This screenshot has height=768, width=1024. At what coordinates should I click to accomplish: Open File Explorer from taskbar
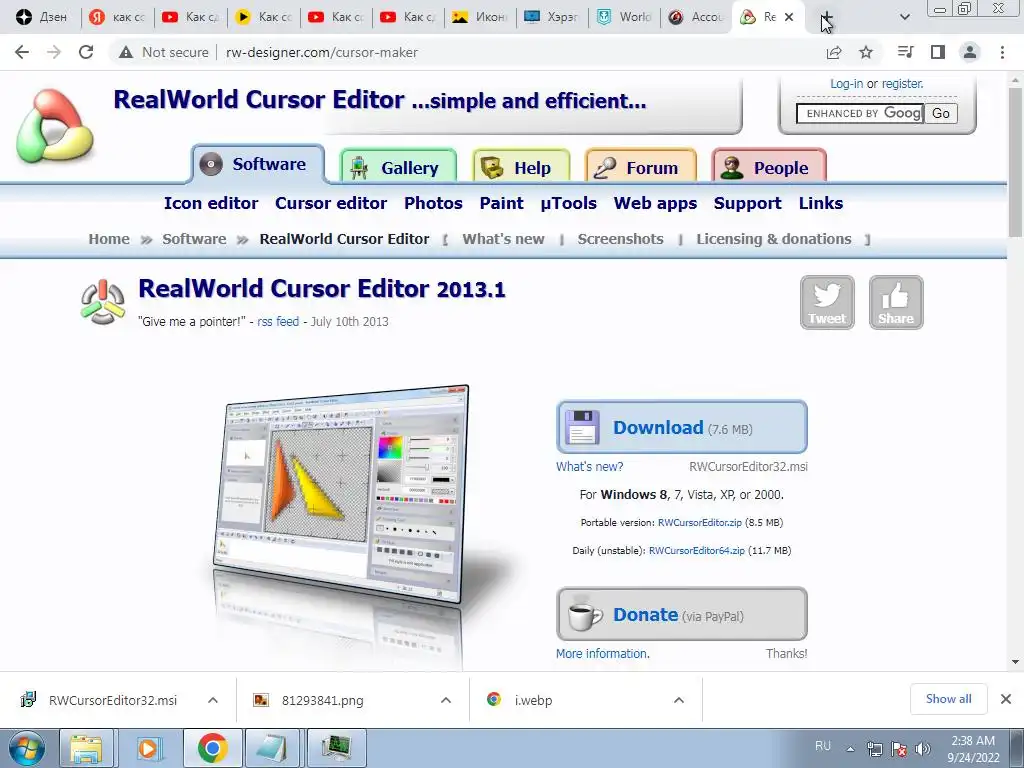coord(87,748)
